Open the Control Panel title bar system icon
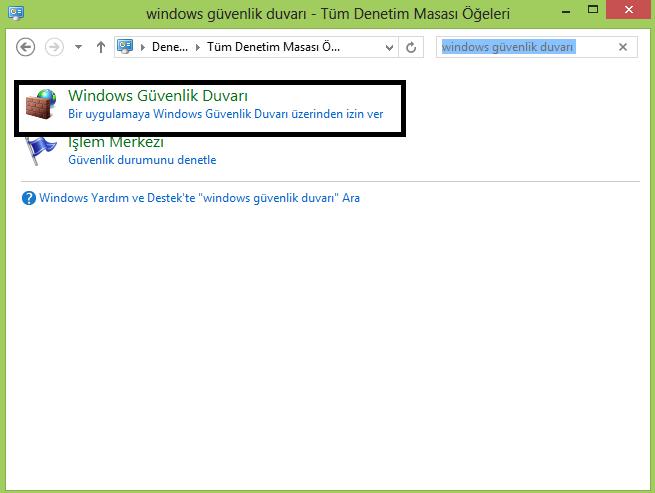The height and width of the screenshot is (493, 655). (16, 13)
